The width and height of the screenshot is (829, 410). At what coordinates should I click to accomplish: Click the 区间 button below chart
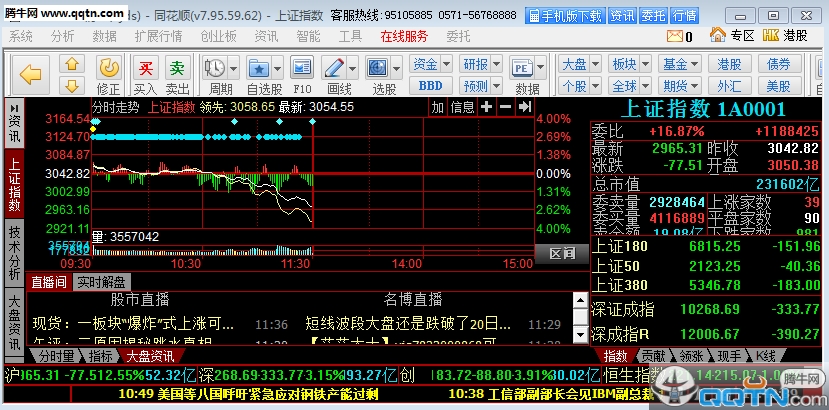[x=561, y=254]
